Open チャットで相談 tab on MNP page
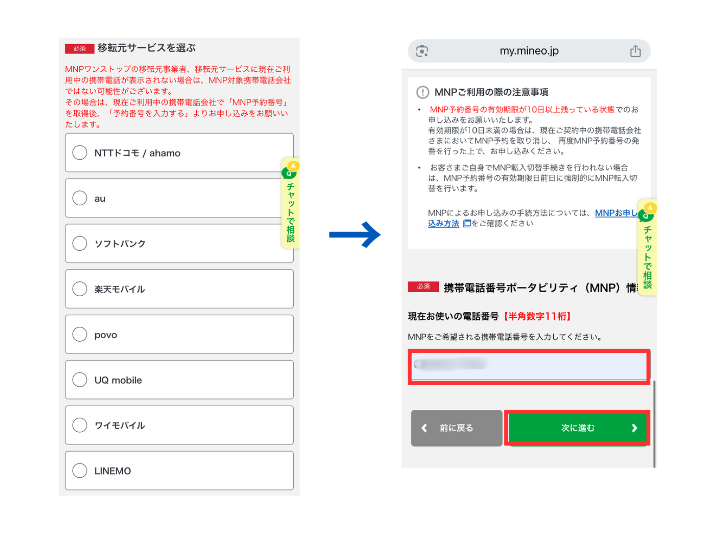This screenshot has width=710, height=533. click(647, 247)
